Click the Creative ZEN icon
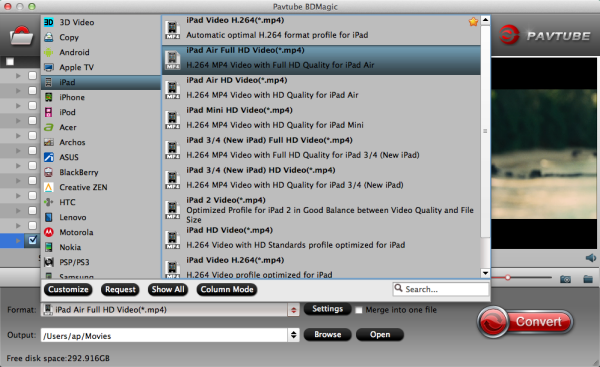600x367 pixels. 49,187
